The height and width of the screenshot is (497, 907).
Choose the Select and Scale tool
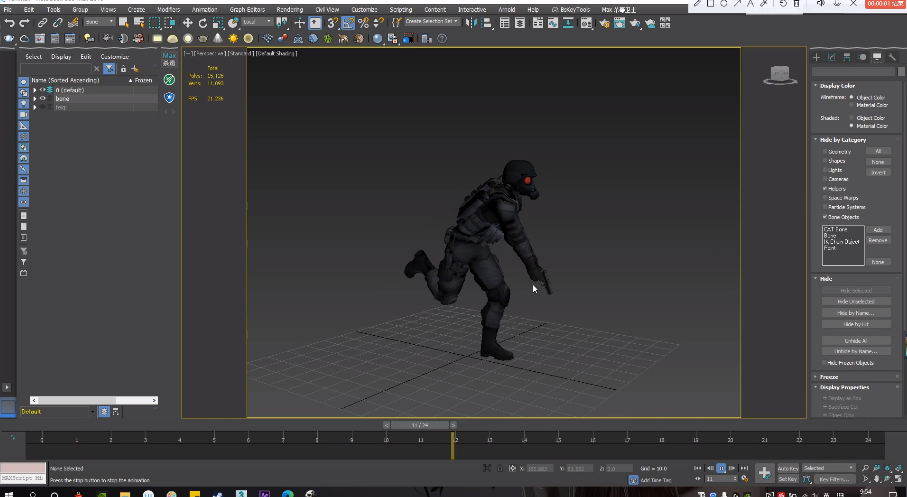[x=217, y=23]
